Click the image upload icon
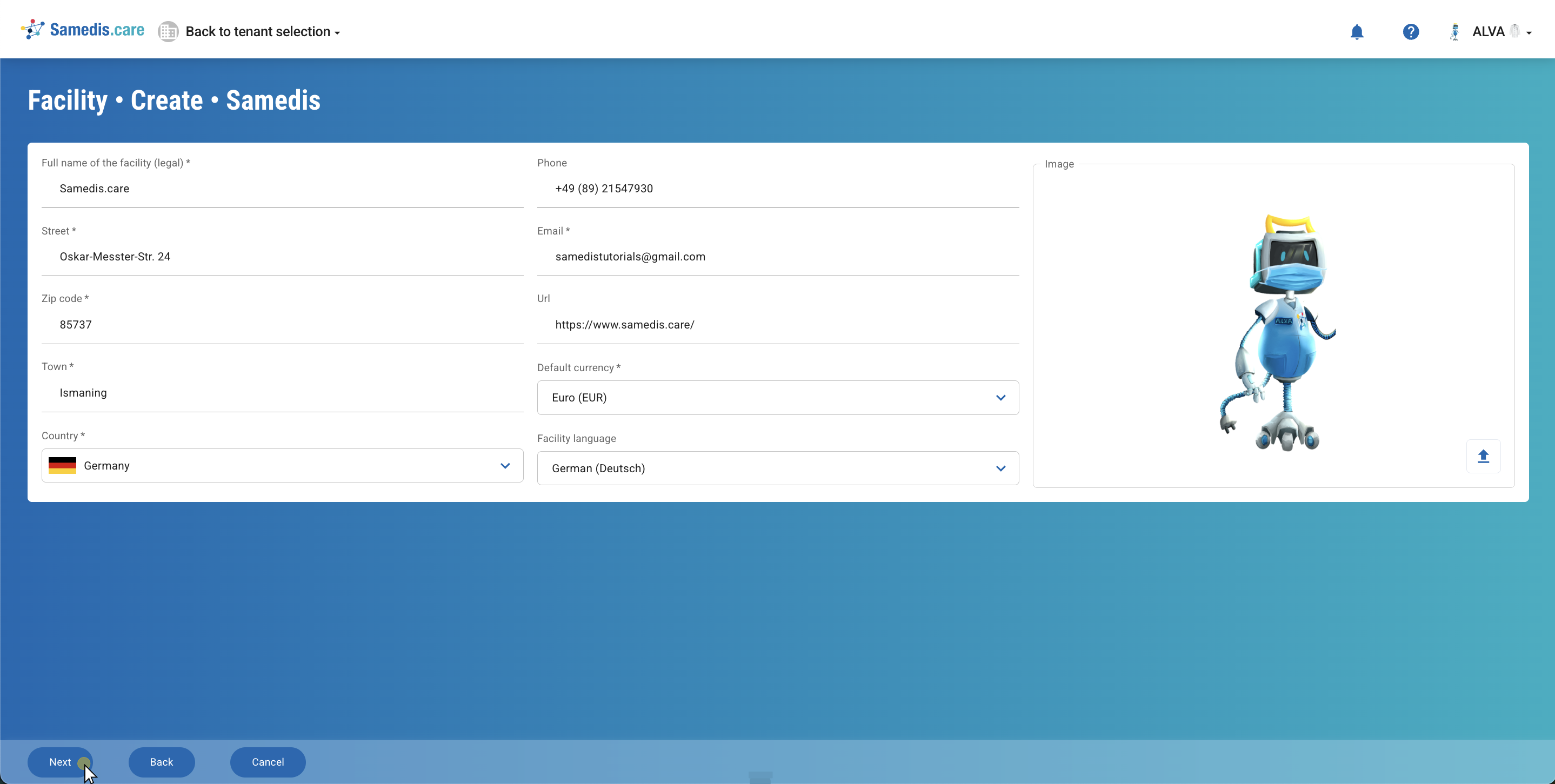Viewport: 1555px width, 784px height. tap(1484, 456)
